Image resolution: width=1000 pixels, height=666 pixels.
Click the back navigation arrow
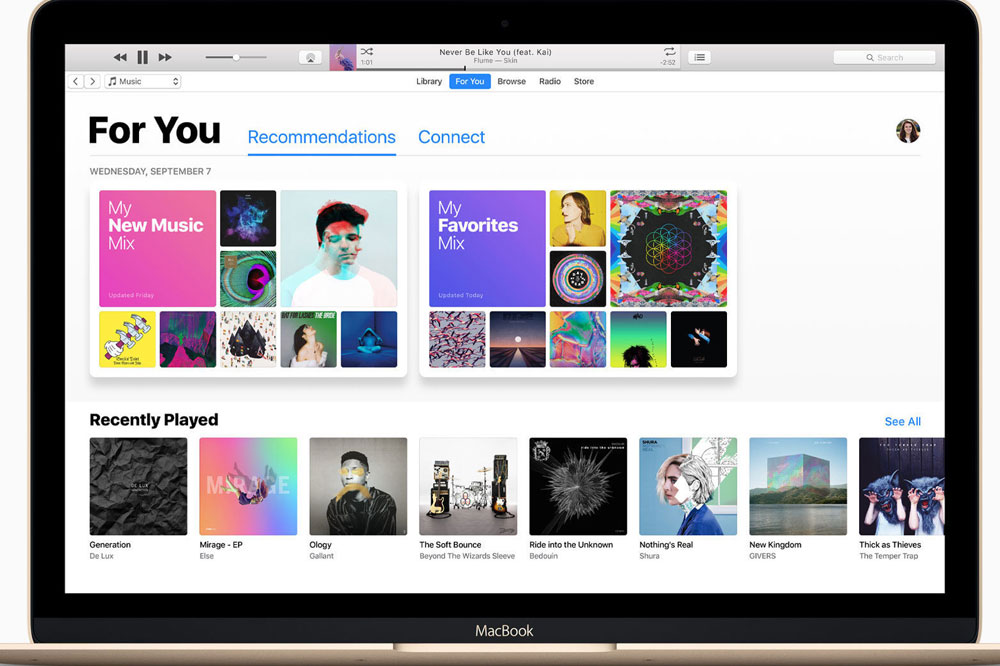click(x=76, y=81)
